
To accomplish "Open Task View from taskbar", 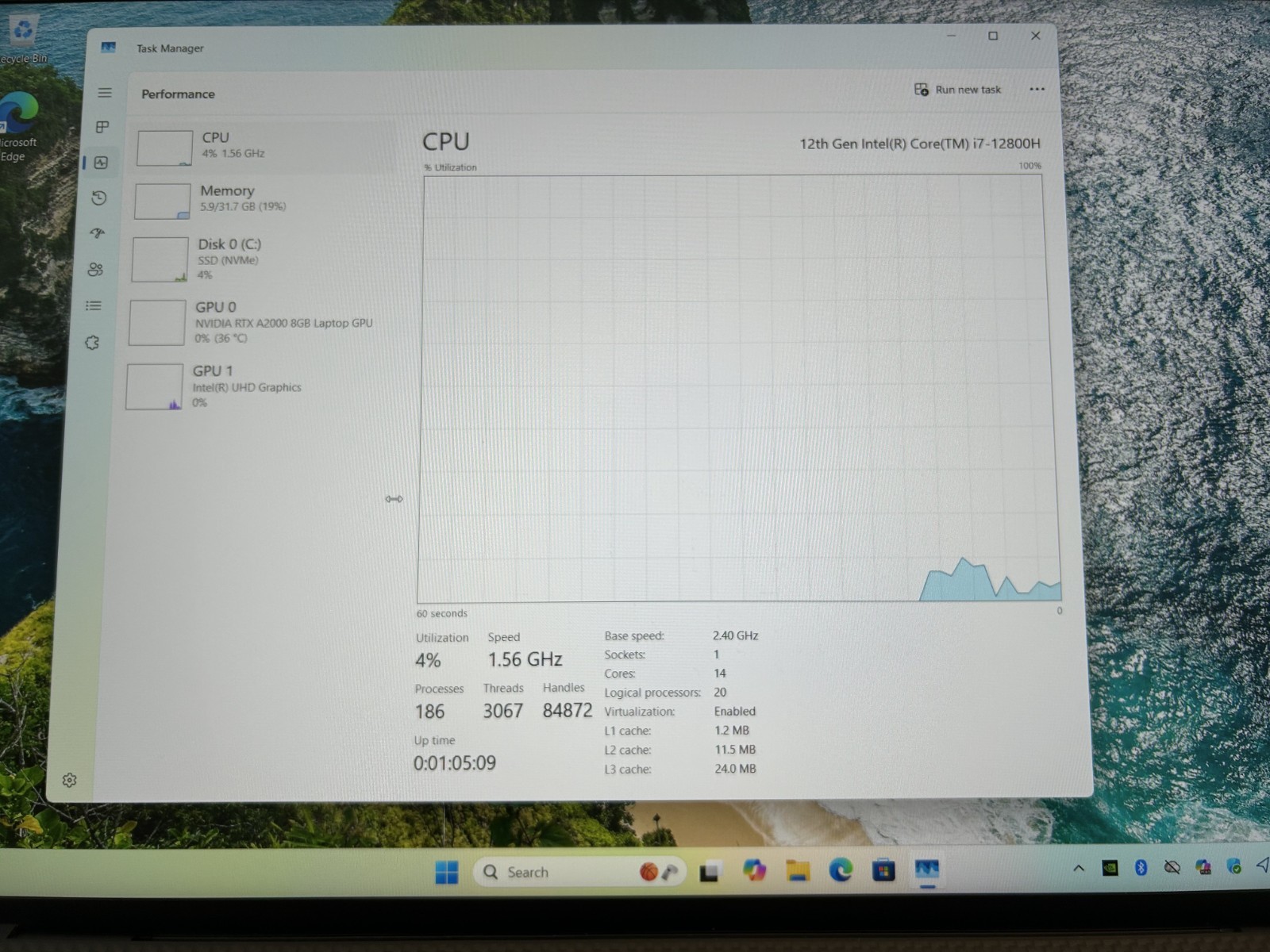I will click(x=710, y=872).
